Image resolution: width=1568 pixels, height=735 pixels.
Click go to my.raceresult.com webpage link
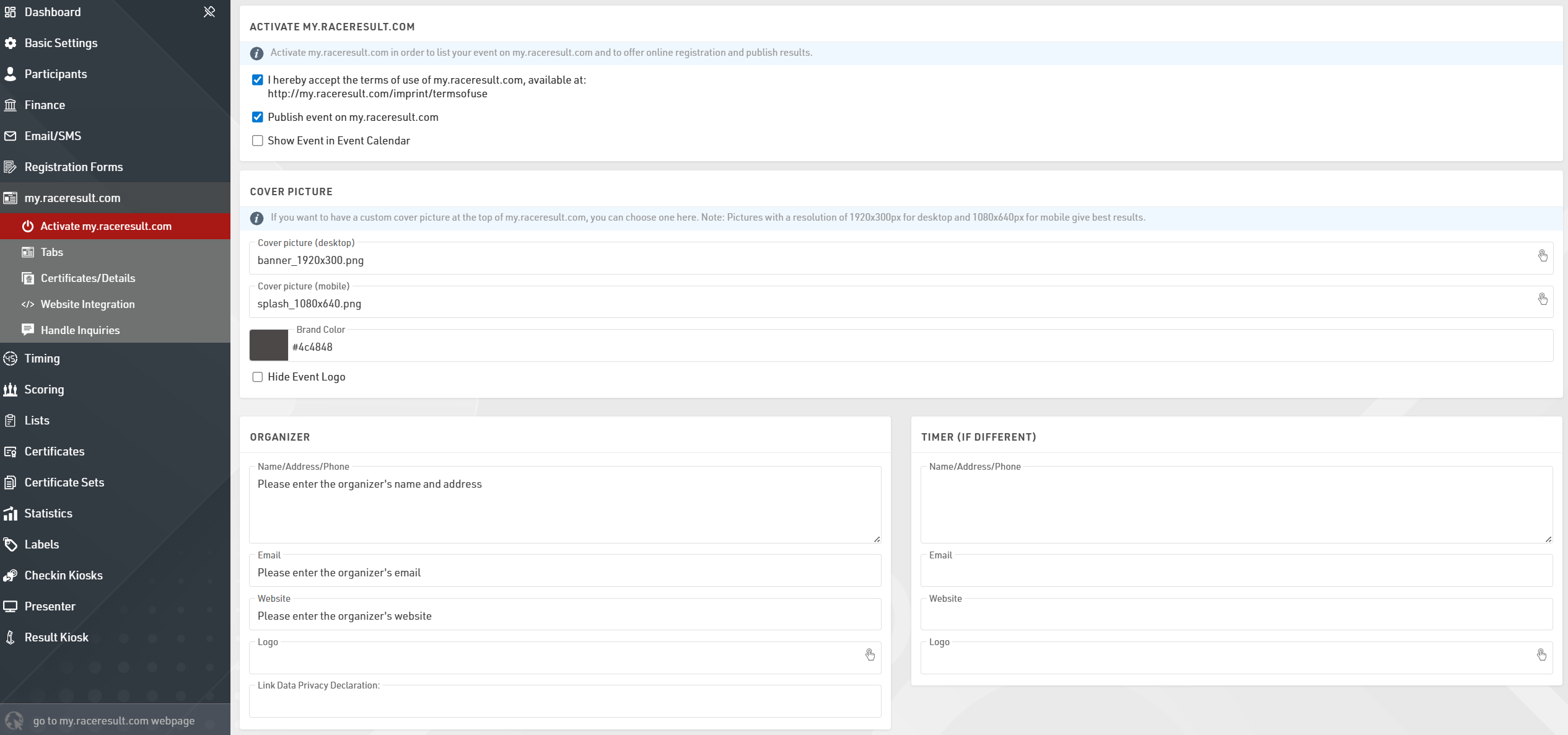click(x=114, y=721)
